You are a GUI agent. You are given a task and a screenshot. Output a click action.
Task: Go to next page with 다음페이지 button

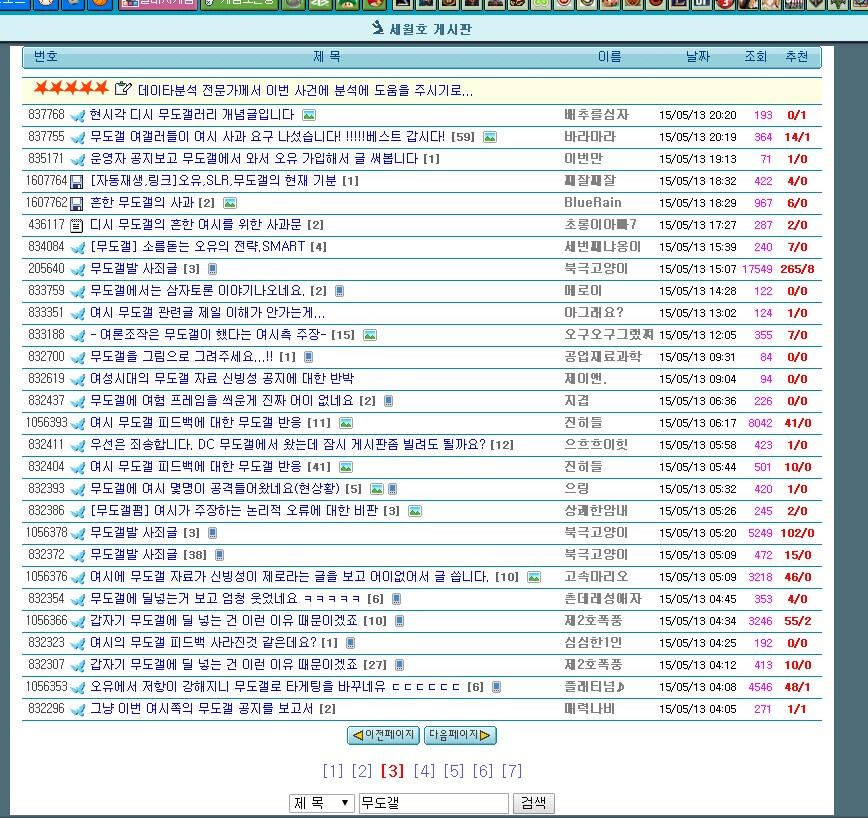point(460,735)
